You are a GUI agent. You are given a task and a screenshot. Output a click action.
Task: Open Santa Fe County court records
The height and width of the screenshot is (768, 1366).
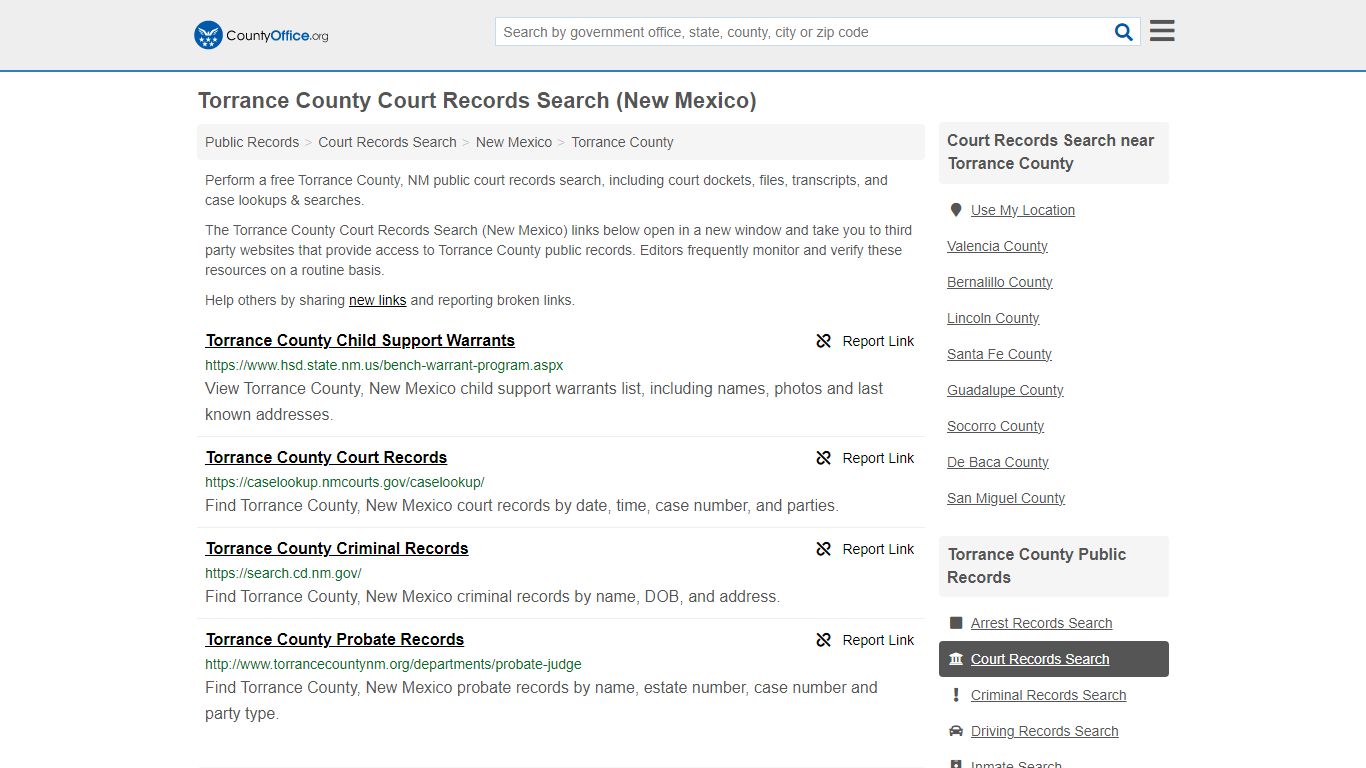point(999,354)
